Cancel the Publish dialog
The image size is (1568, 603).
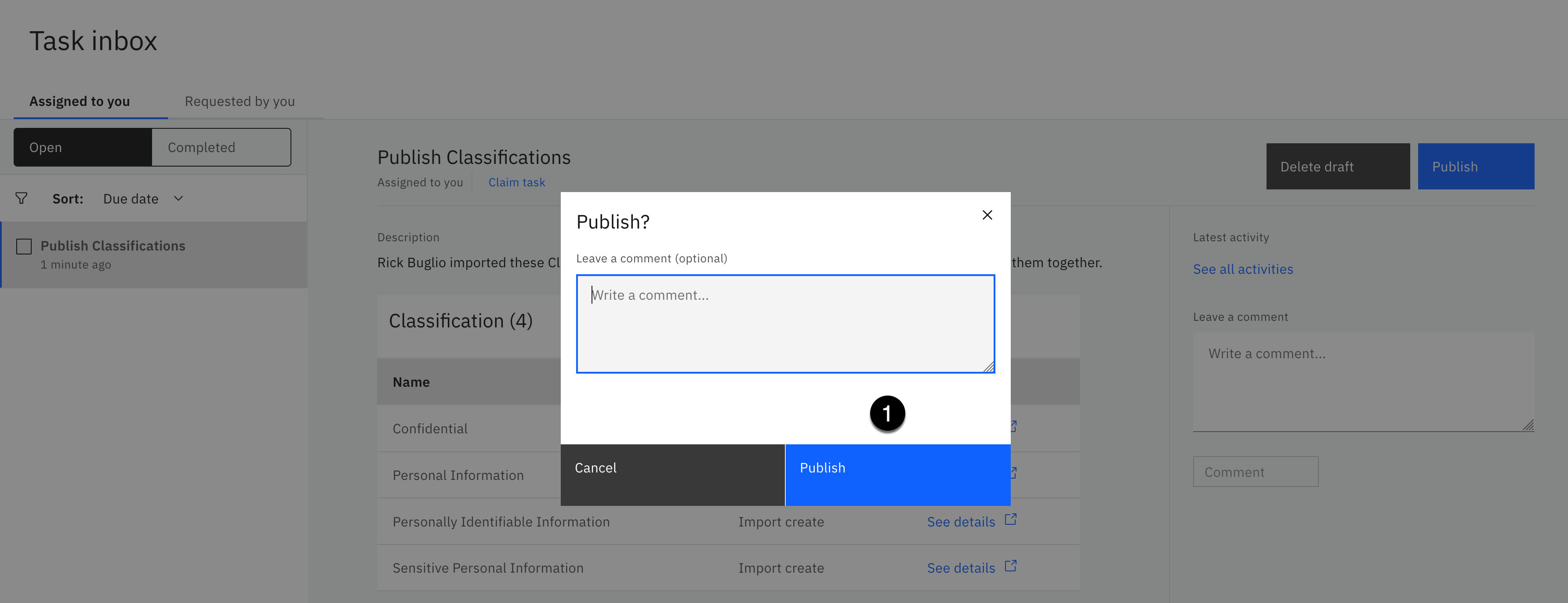(672, 474)
